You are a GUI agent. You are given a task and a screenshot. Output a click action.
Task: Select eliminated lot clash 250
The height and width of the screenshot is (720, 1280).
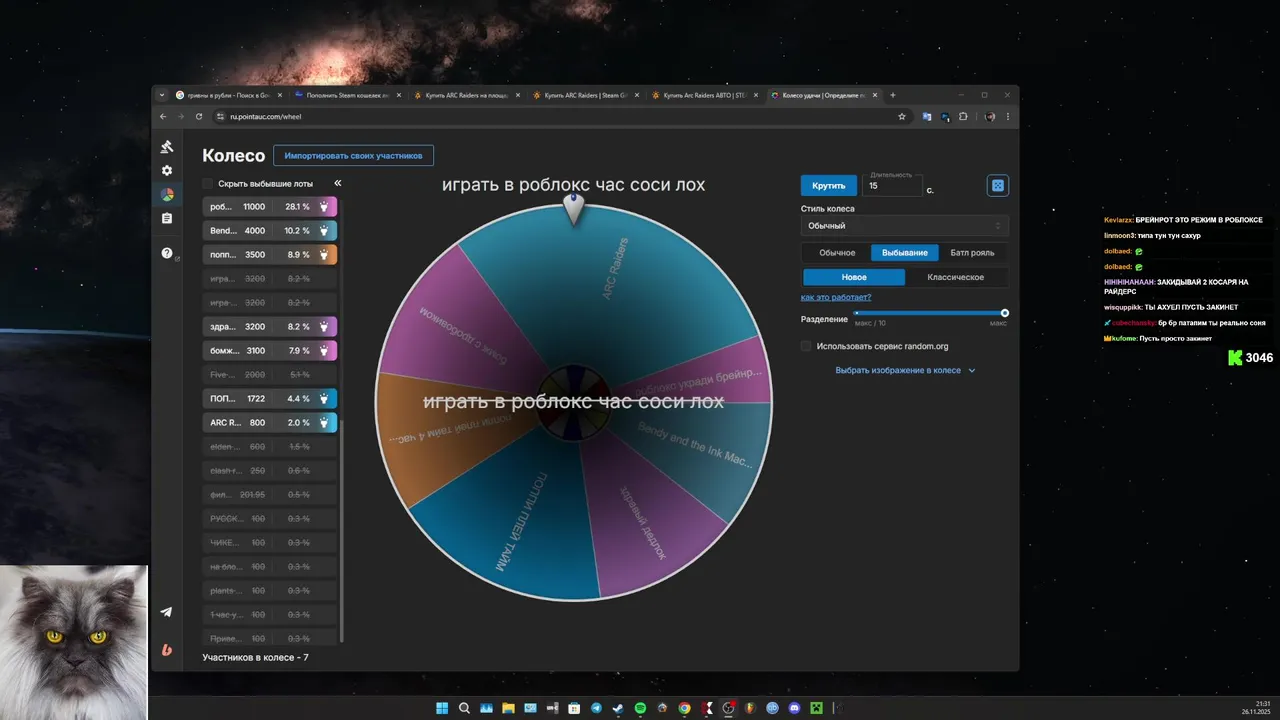pos(270,471)
